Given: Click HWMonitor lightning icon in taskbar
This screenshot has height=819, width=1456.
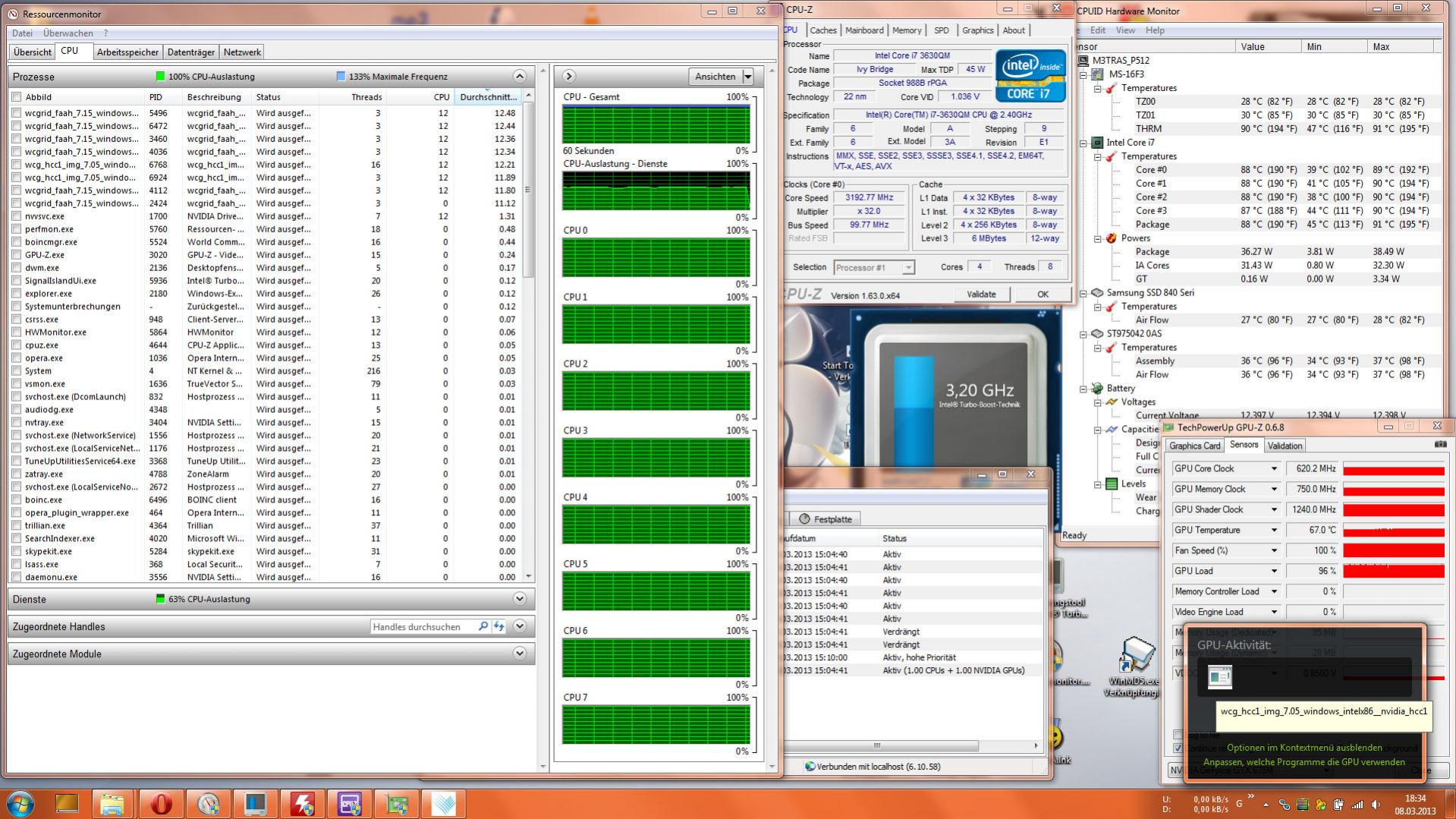Looking at the screenshot, I should point(303,804).
